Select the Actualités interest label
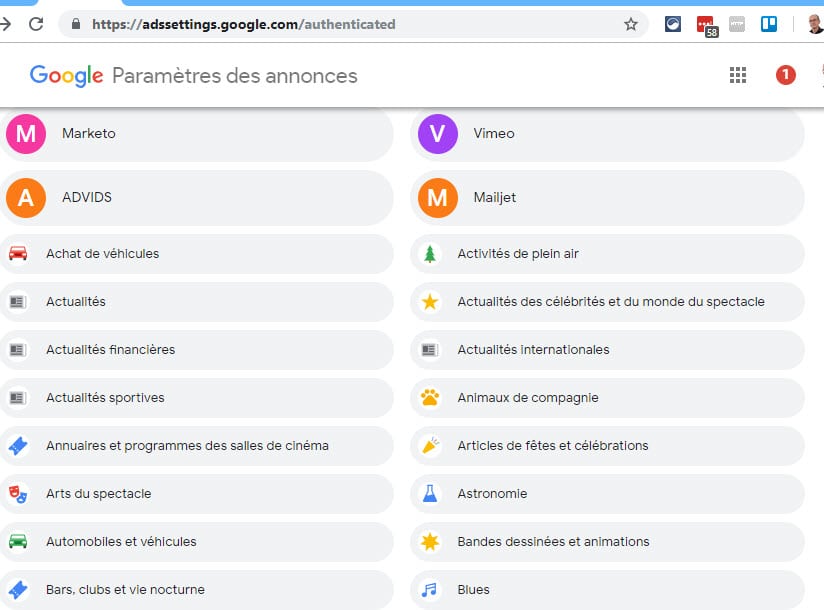The image size is (824, 610). (76, 302)
